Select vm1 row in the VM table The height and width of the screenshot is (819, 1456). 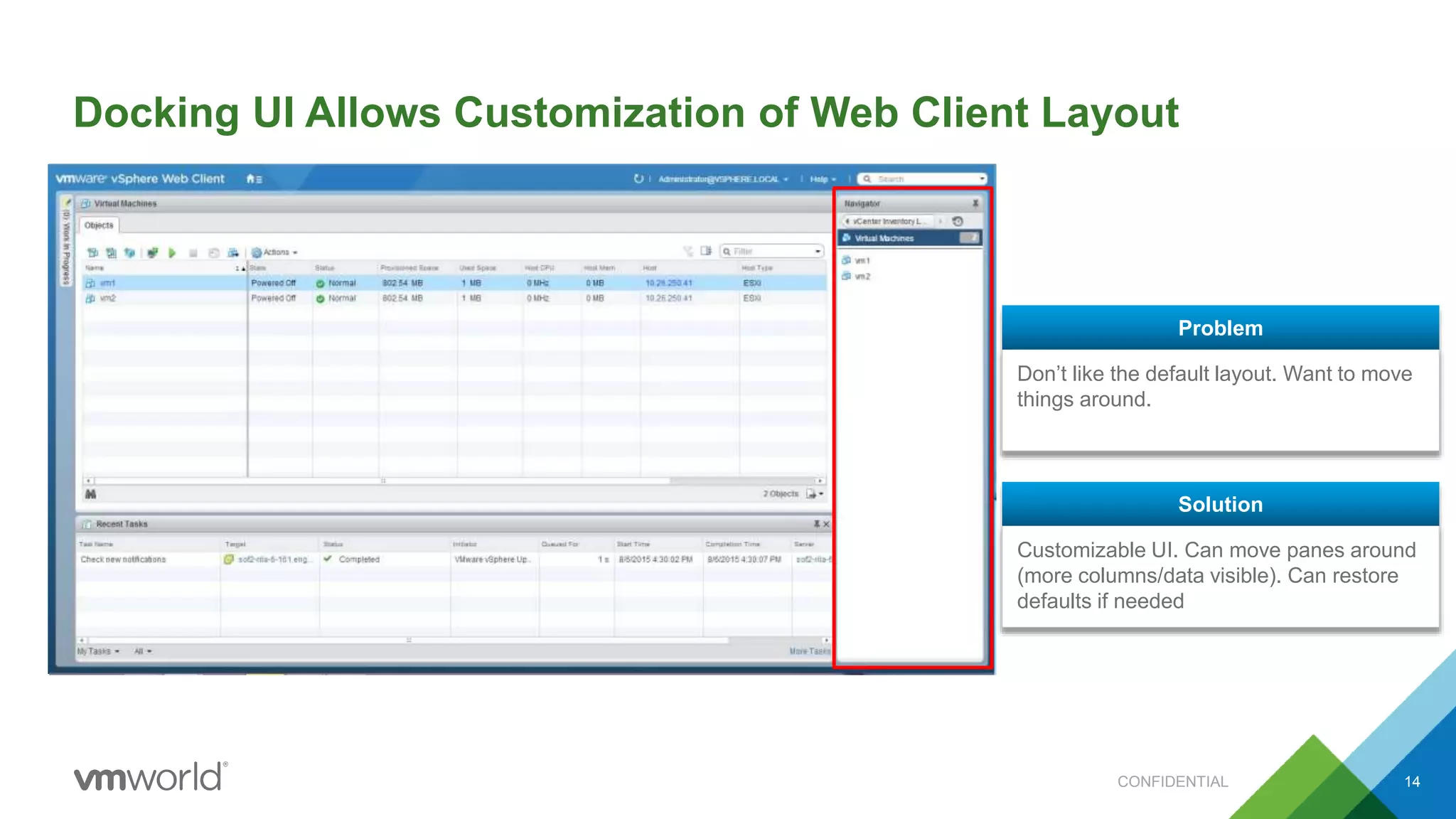coord(455,283)
